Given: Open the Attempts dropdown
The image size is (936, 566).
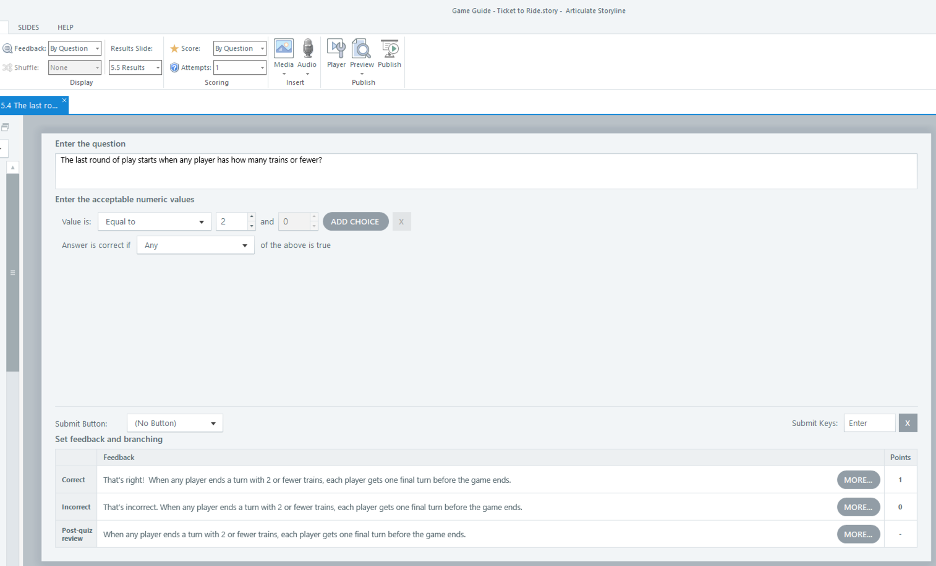Looking at the screenshot, I should (239, 67).
